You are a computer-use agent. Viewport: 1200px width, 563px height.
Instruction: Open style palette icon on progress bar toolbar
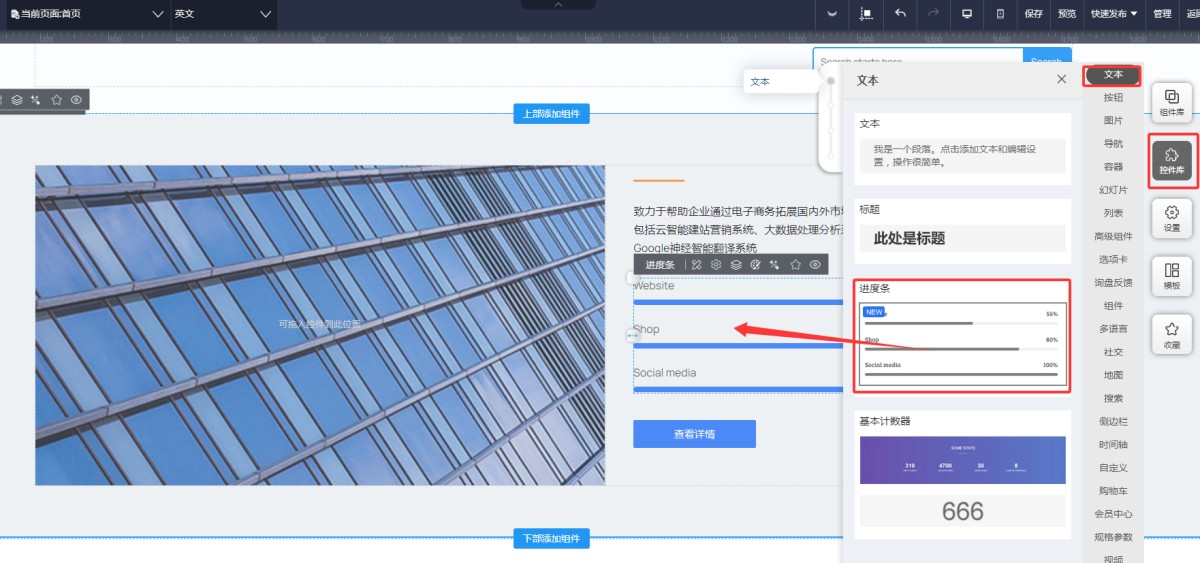click(755, 264)
